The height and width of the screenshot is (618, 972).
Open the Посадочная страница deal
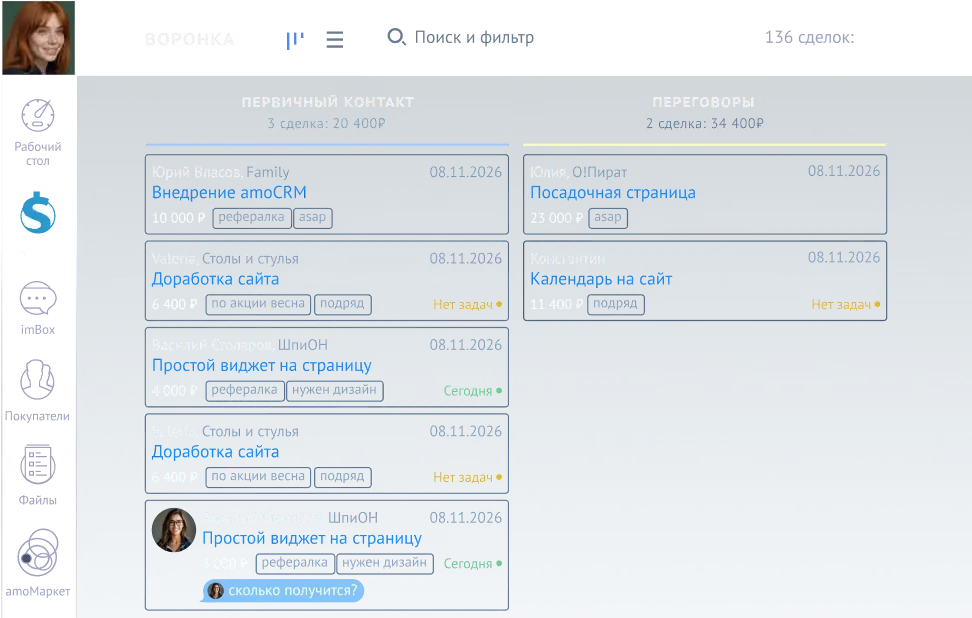point(612,193)
